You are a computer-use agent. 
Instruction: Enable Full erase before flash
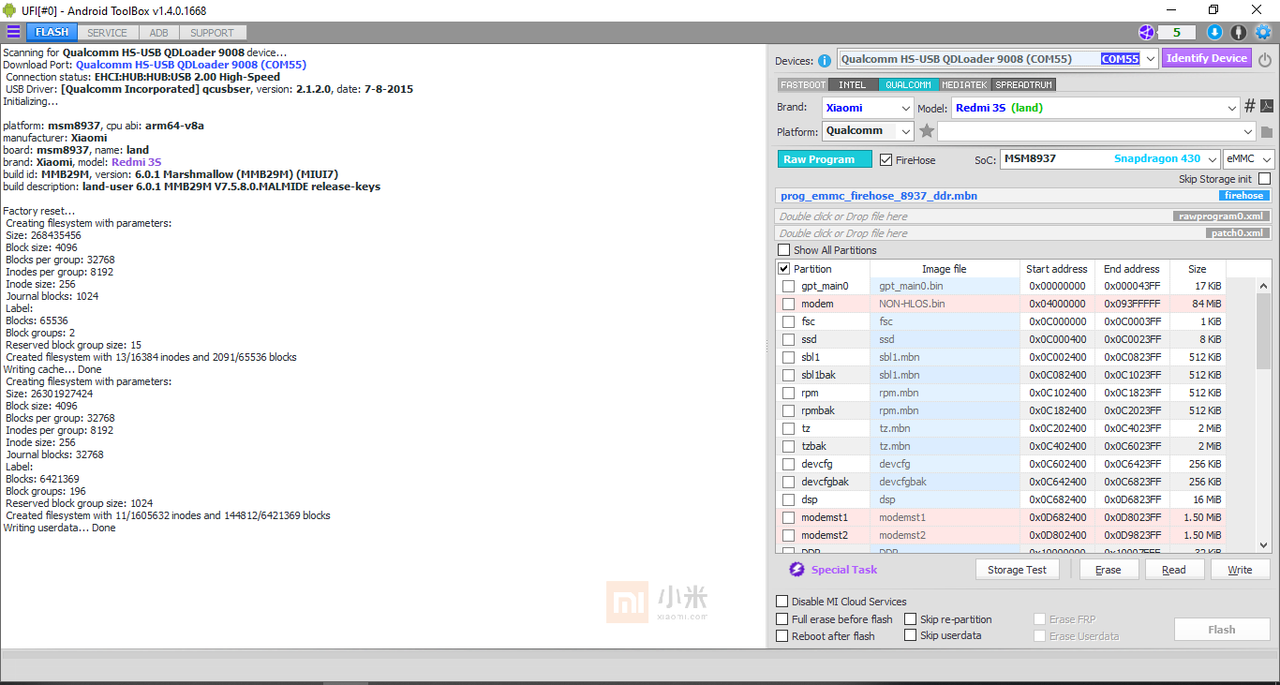tap(782, 619)
